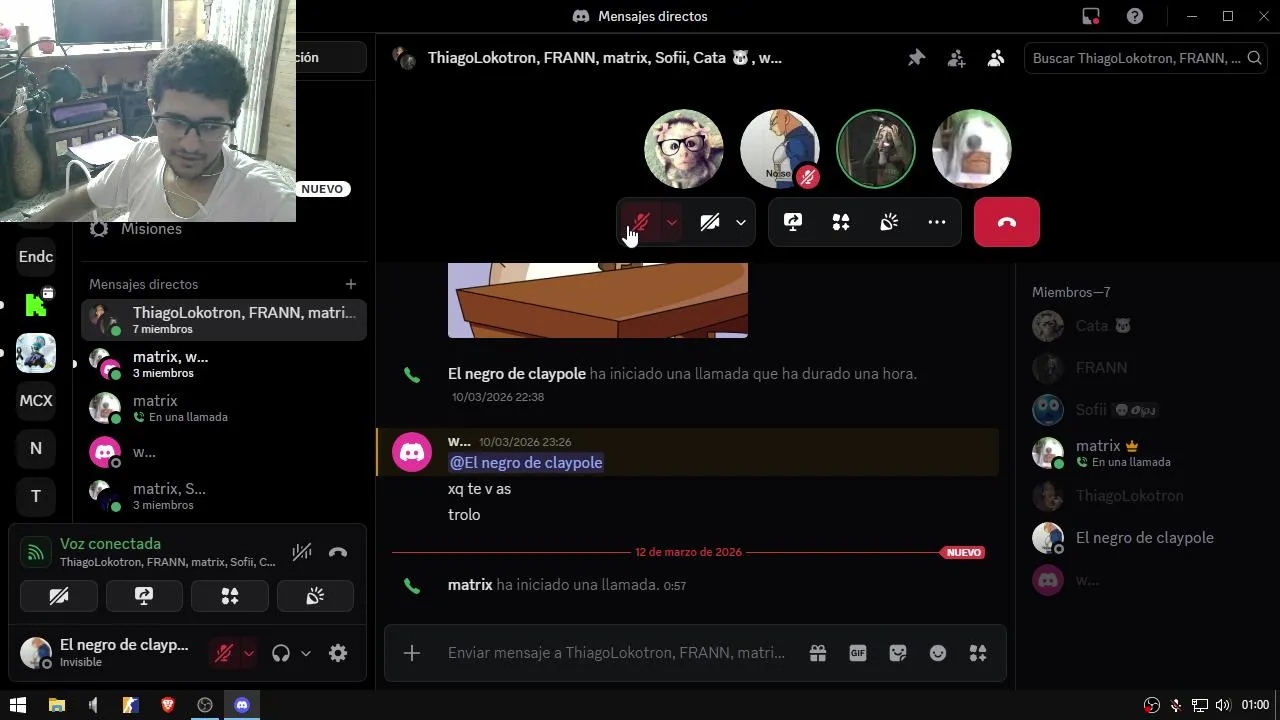The width and height of the screenshot is (1280, 720).
Task: Open the partially visible image attachment in chat
Action: tap(598, 300)
